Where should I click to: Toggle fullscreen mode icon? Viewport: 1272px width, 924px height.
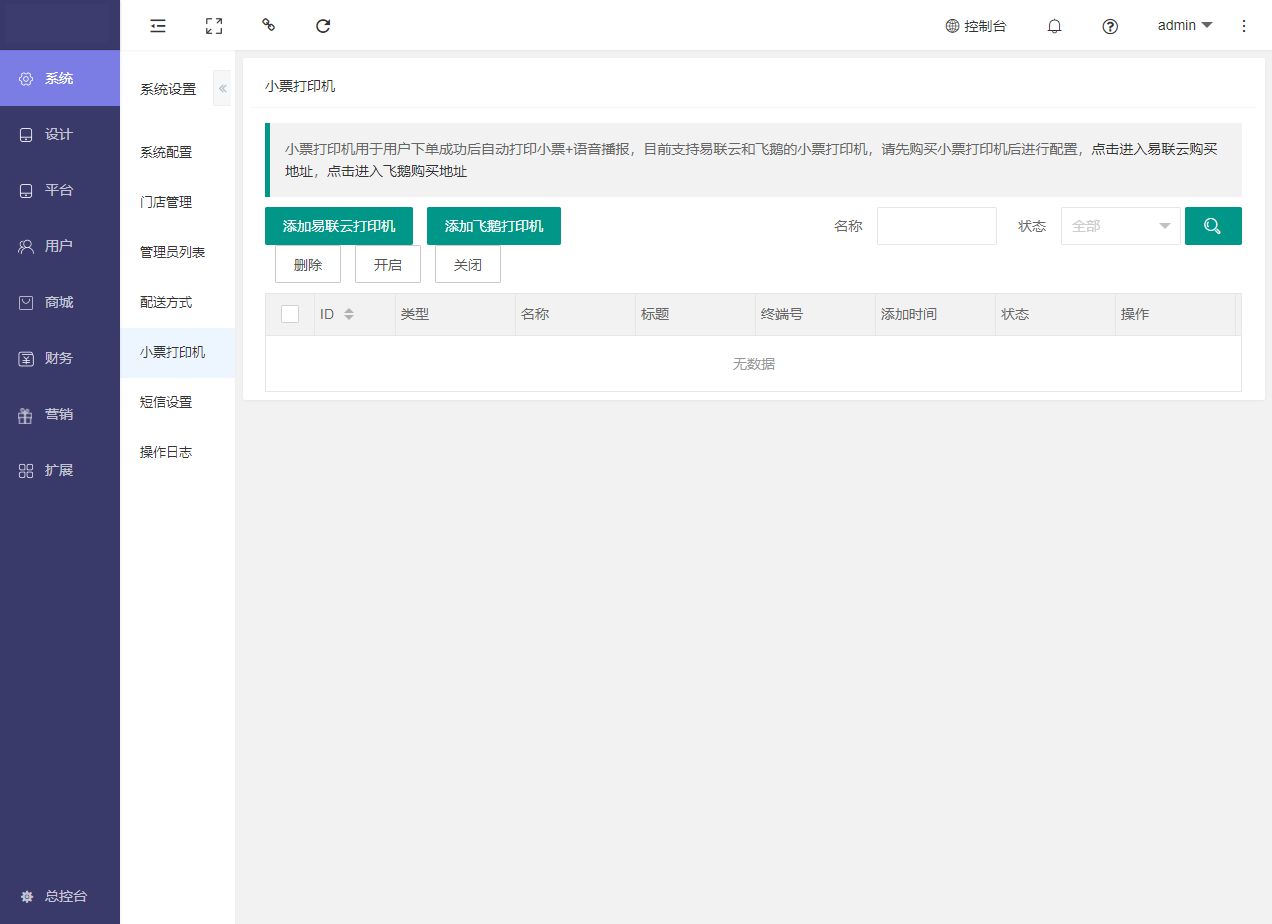point(213,26)
